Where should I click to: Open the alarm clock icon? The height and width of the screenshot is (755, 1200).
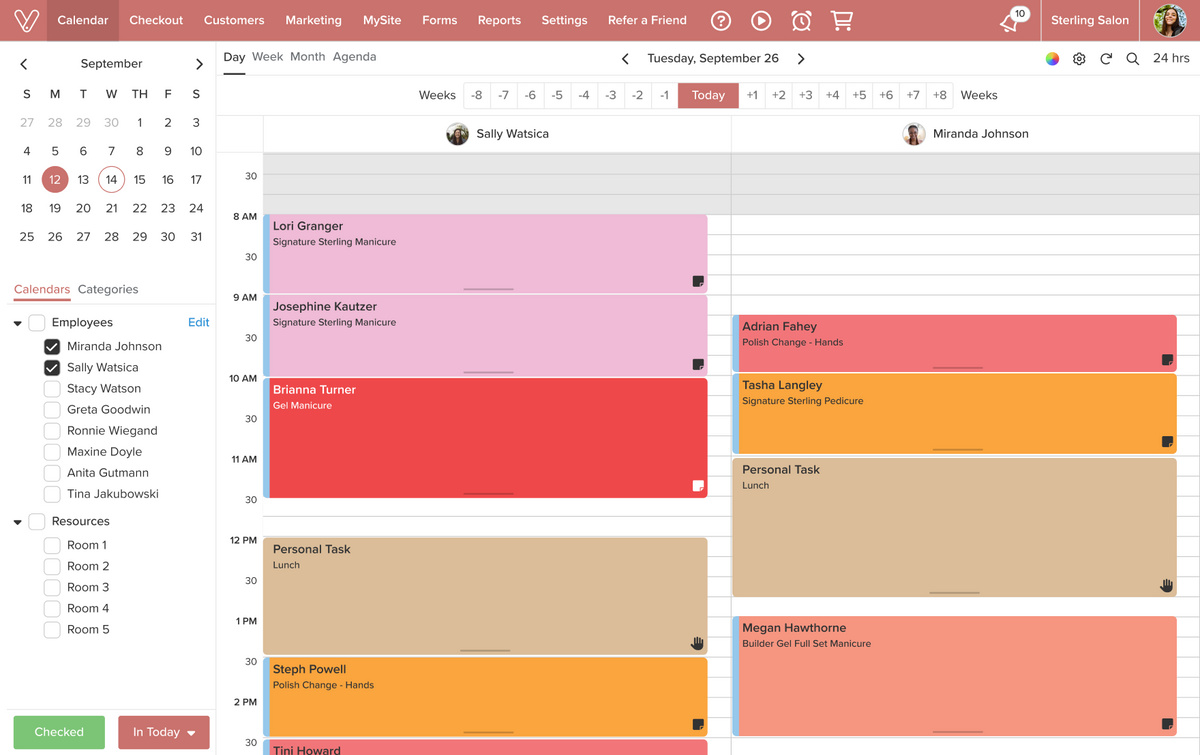(x=801, y=20)
